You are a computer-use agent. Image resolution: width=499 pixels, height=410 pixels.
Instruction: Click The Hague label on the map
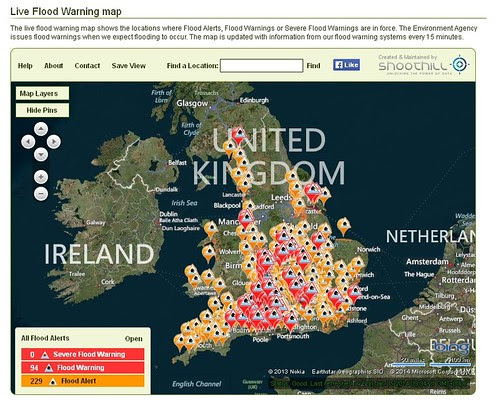419,274
